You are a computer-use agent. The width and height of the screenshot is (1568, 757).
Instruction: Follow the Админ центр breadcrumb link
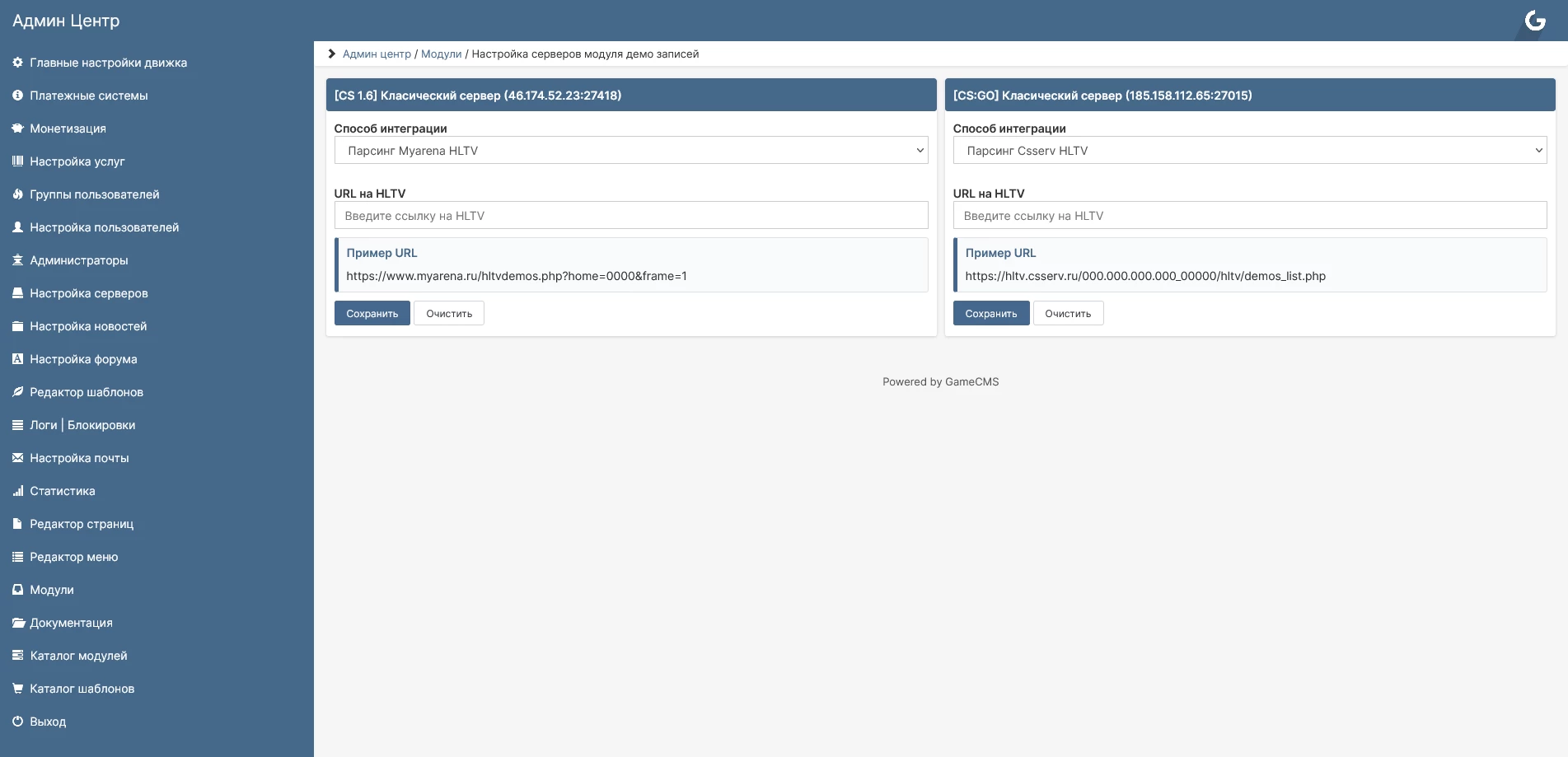(x=377, y=54)
